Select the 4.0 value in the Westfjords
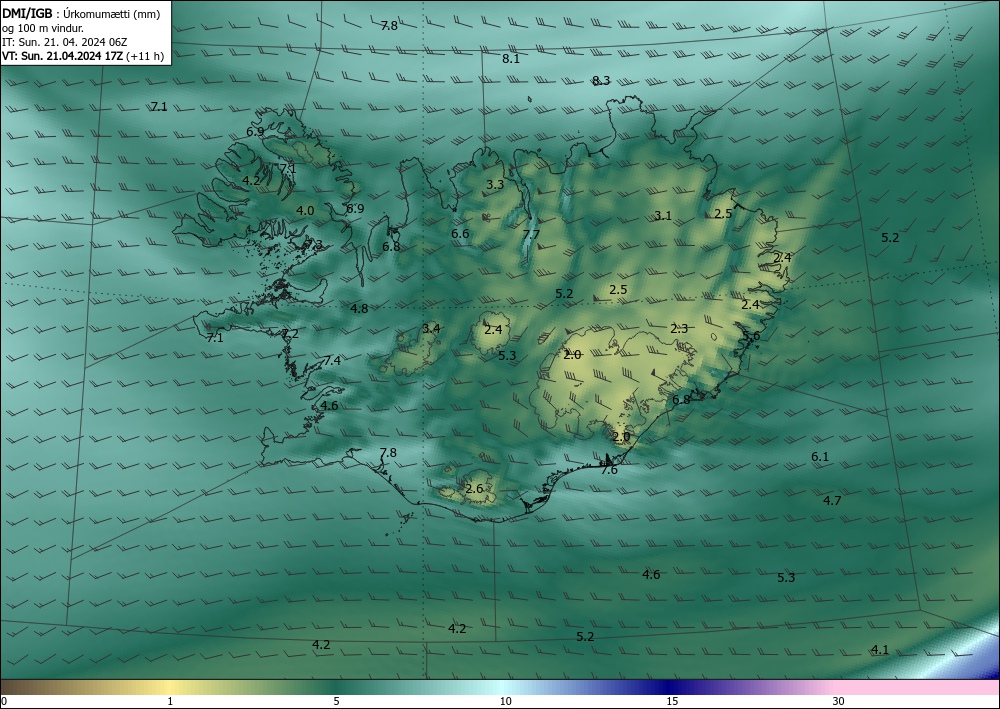 (x=305, y=210)
